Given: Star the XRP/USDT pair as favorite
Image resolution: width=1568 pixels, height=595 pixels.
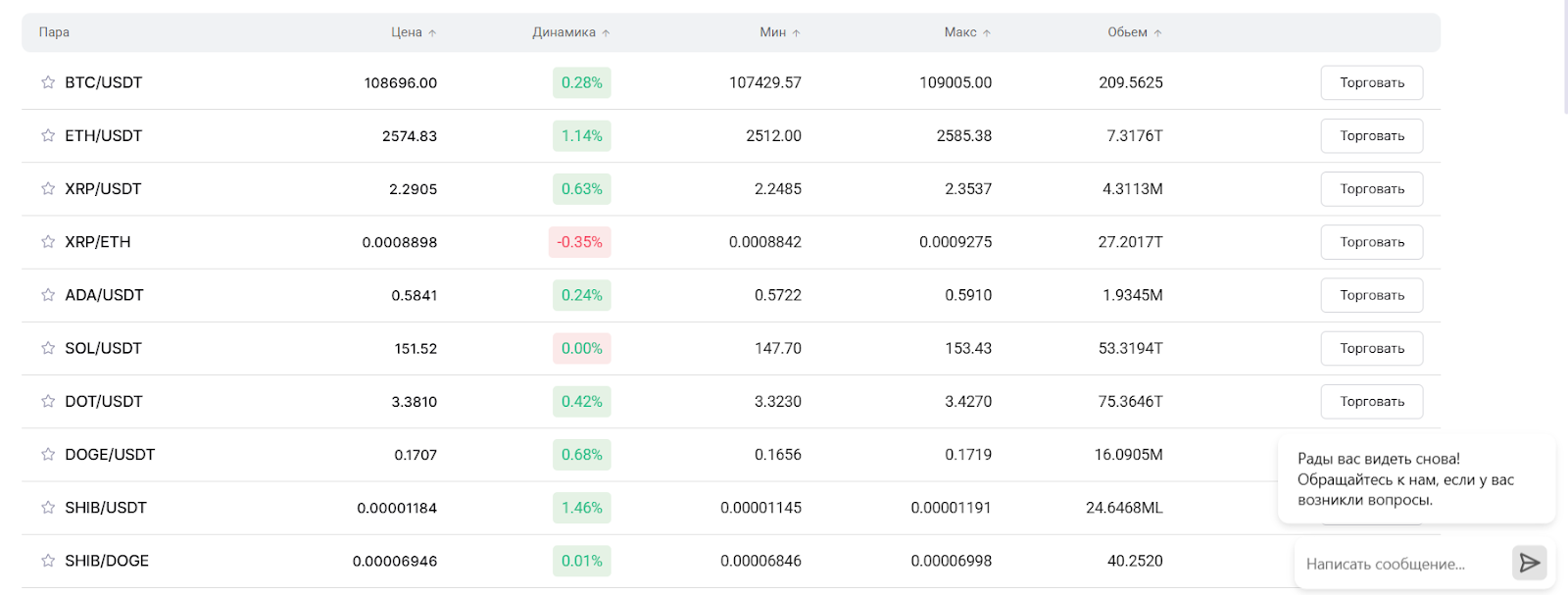Looking at the screenshot, I should point(48,188).
